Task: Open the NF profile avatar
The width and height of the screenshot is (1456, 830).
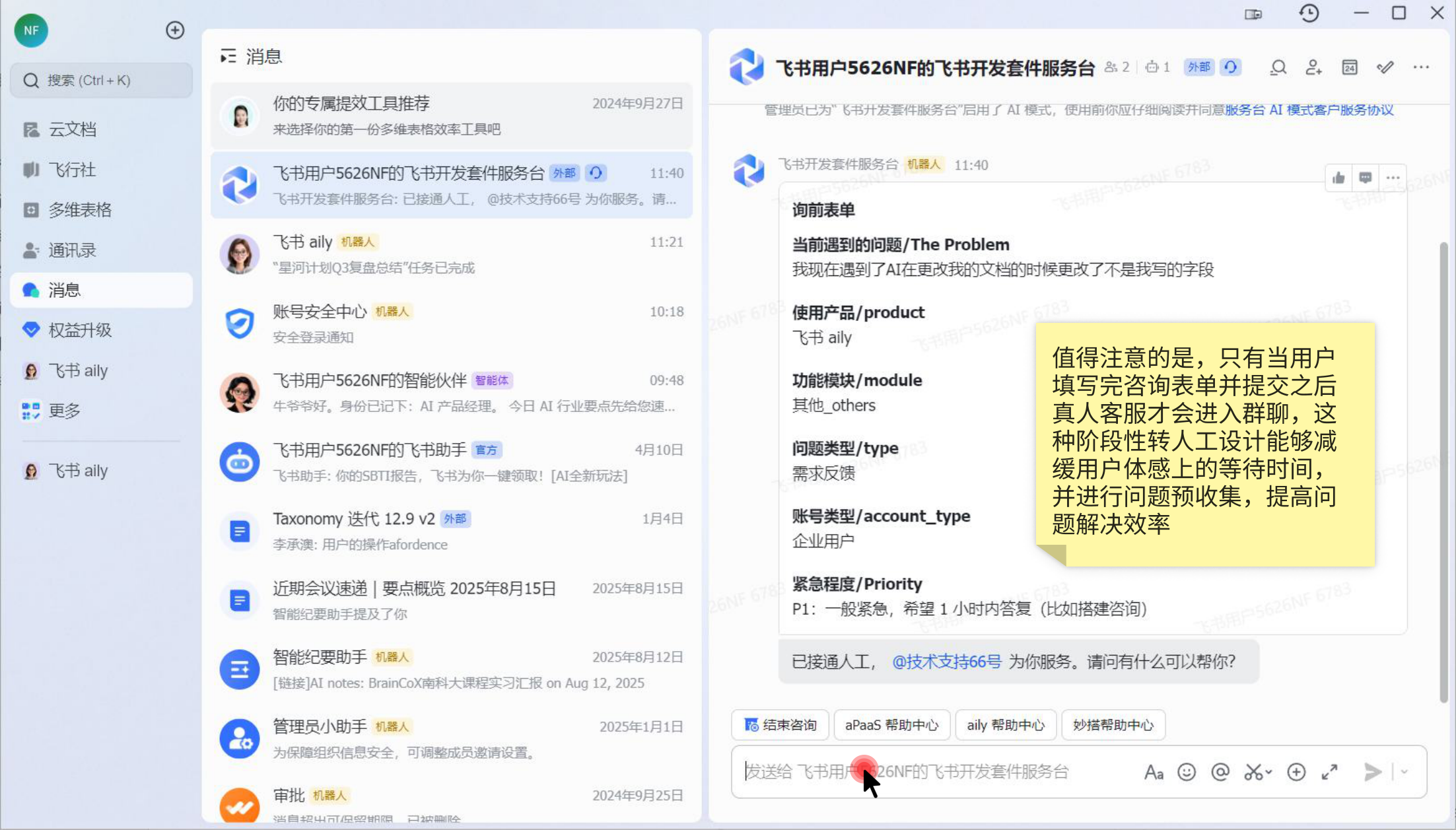Action: point(31,30)
